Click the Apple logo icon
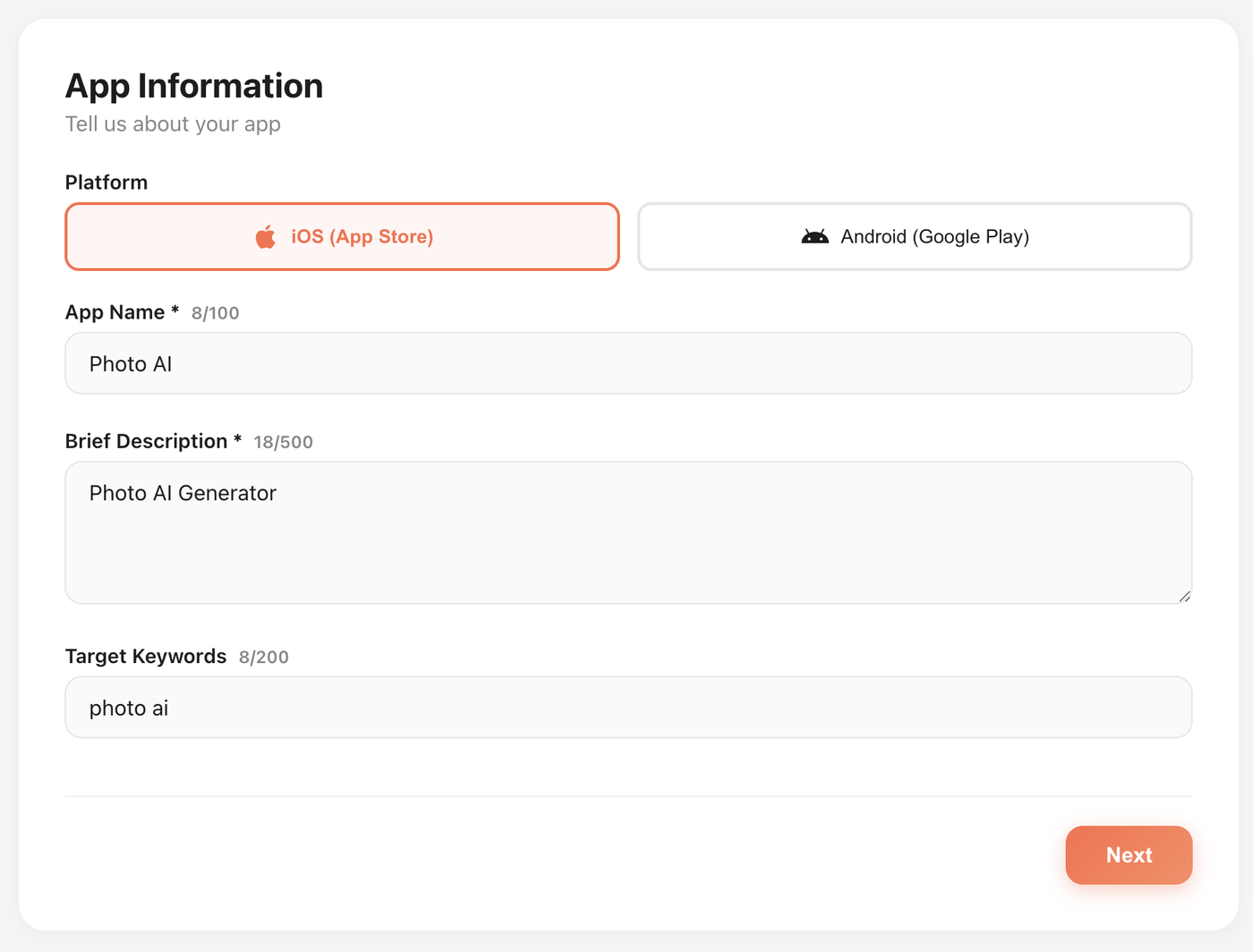Image resolution: width=1253 pixels, height=952 pixels. click(x=266, y=237)
